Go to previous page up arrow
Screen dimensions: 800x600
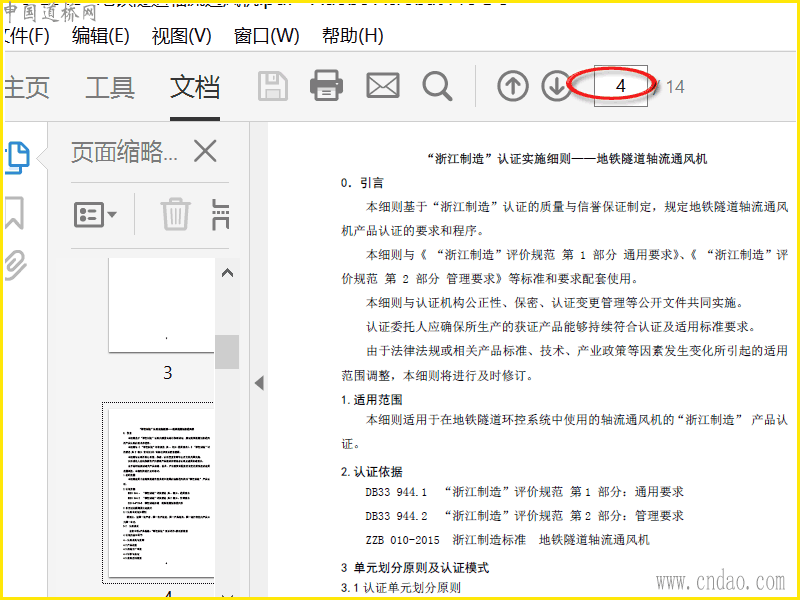point(513,86)
